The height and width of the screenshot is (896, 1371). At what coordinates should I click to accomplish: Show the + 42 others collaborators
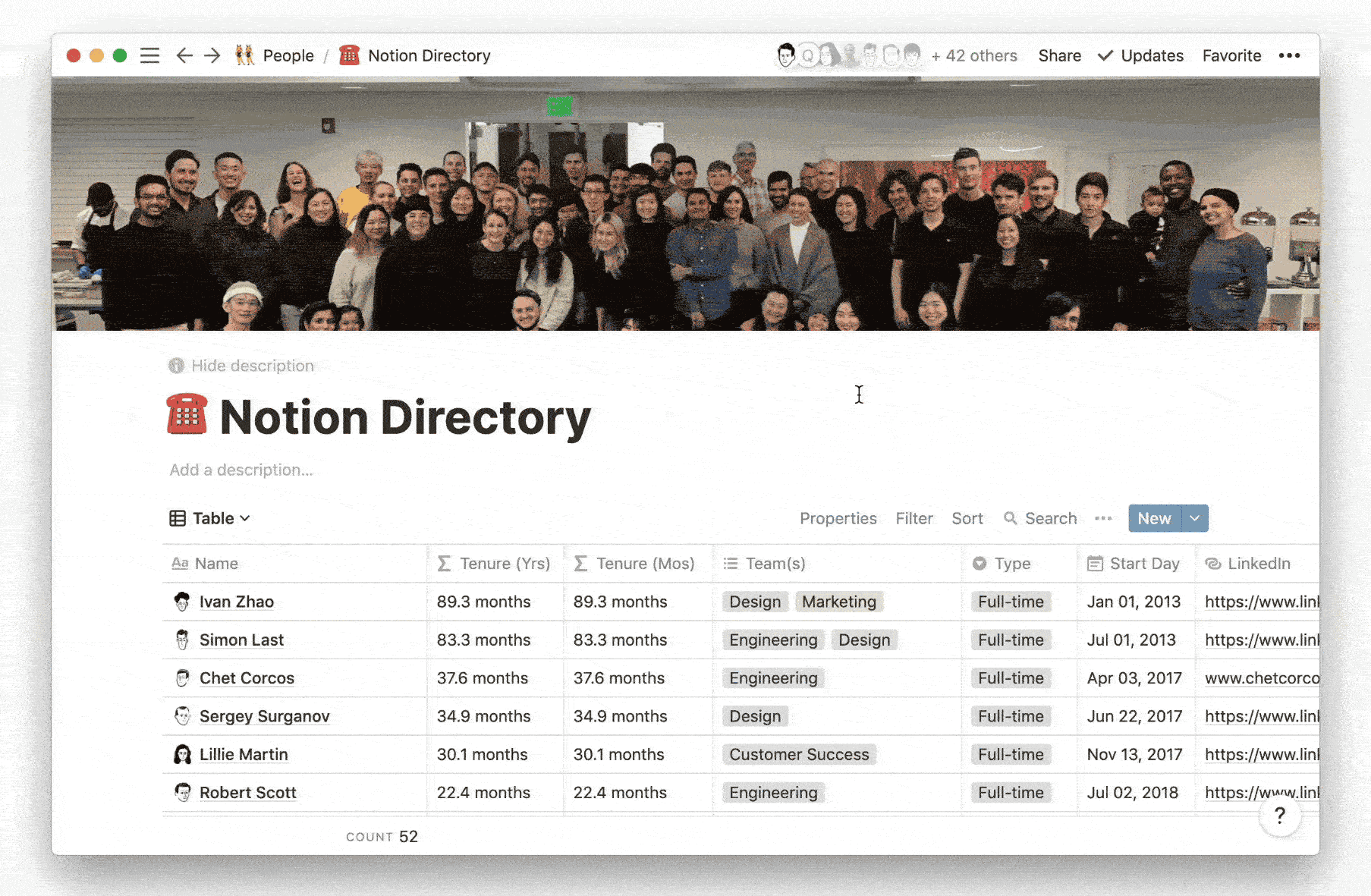point(974,55)
